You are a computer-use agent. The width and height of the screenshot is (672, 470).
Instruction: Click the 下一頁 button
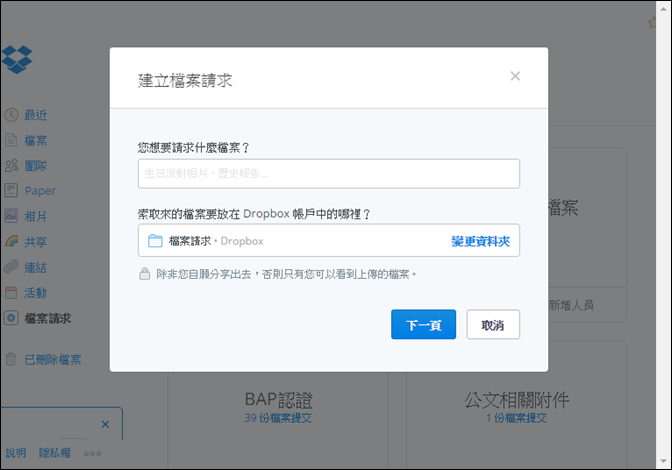(x=423, y=324)
